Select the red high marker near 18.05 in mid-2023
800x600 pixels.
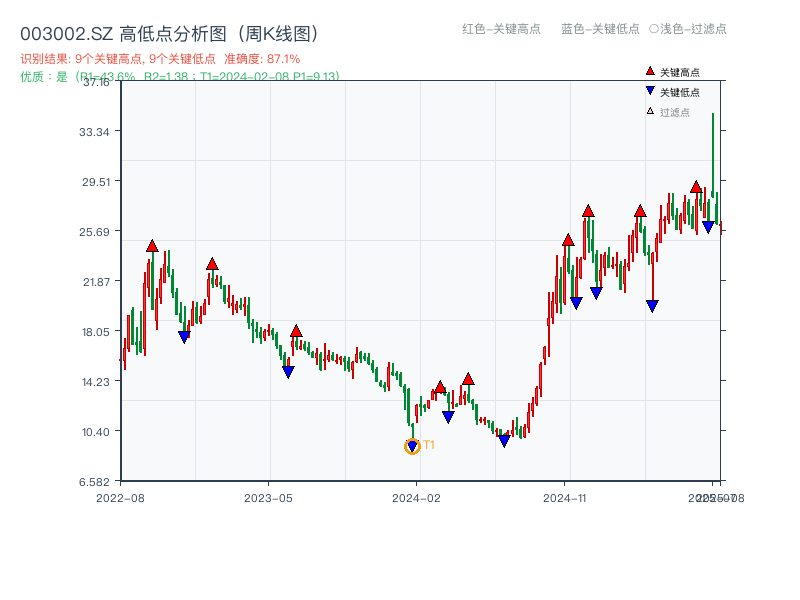[296, 331]
